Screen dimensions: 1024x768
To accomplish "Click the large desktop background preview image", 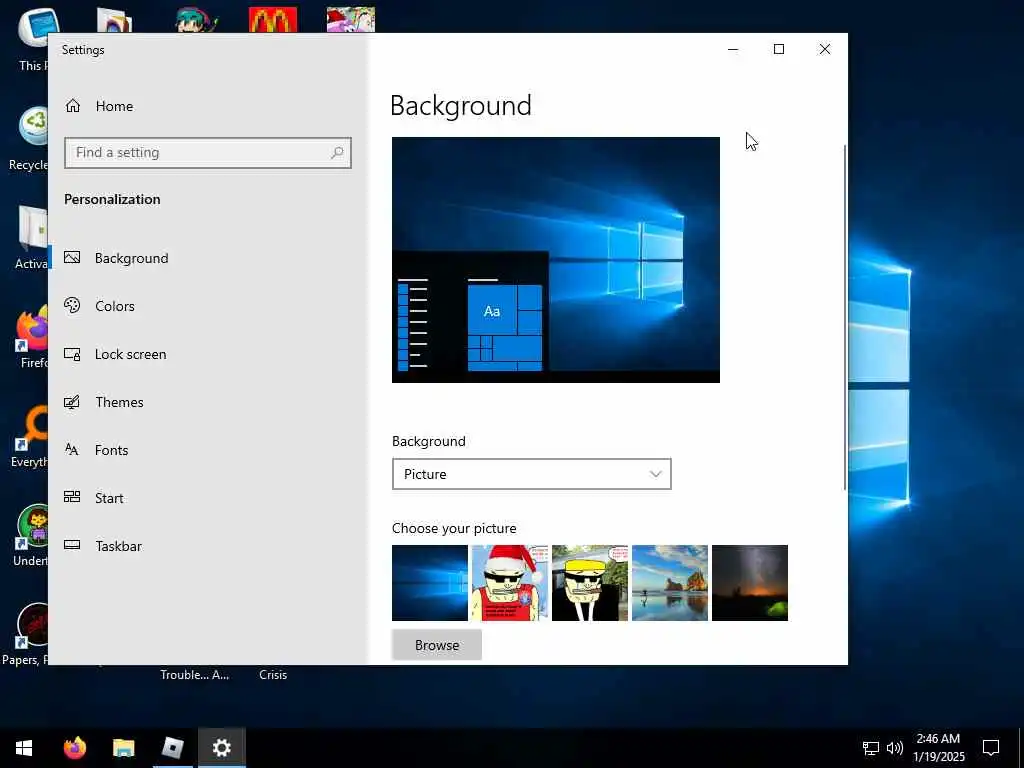I will point(556,260).
